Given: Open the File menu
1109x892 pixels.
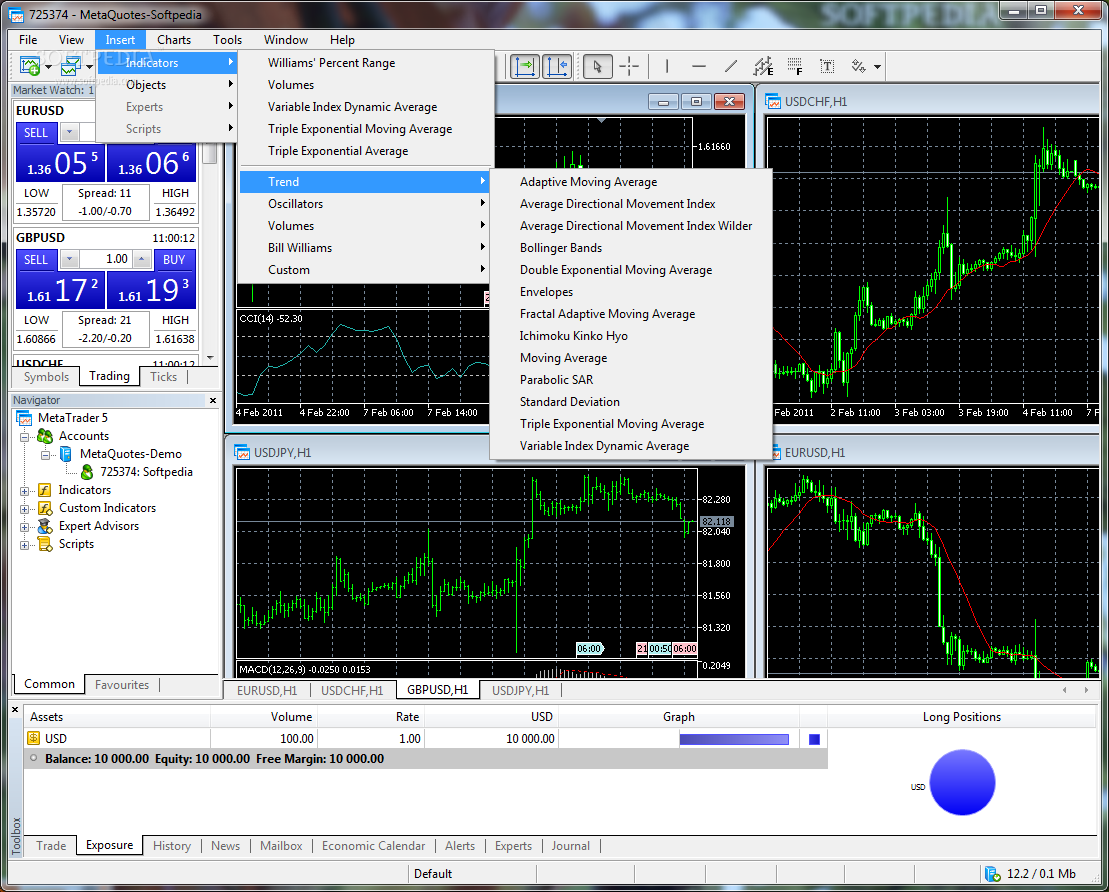Looking at the screenshot, I should (x=28, y=40).
